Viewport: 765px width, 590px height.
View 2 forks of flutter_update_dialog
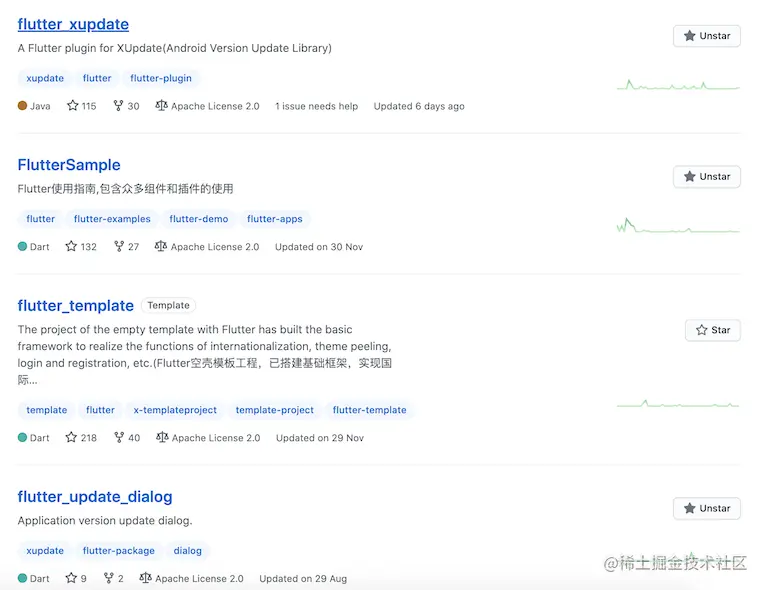114,578
